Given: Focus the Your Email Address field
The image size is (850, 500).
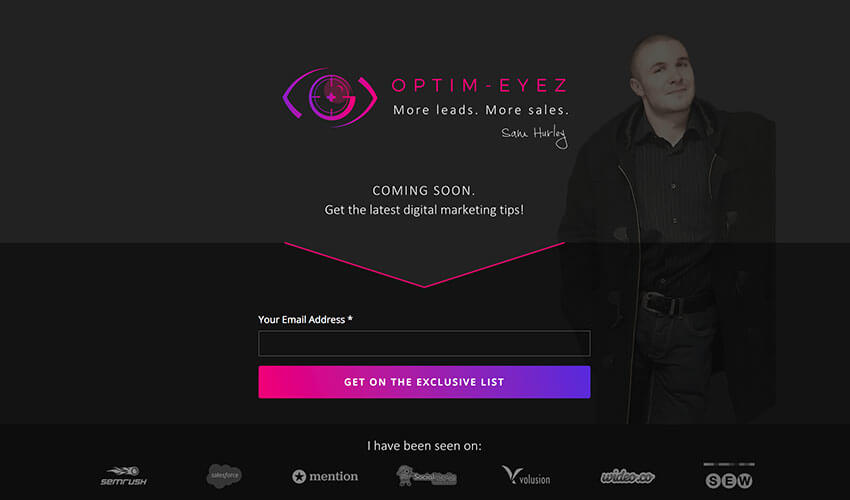Looking at the screenshot, I should [x=424, y=343].
